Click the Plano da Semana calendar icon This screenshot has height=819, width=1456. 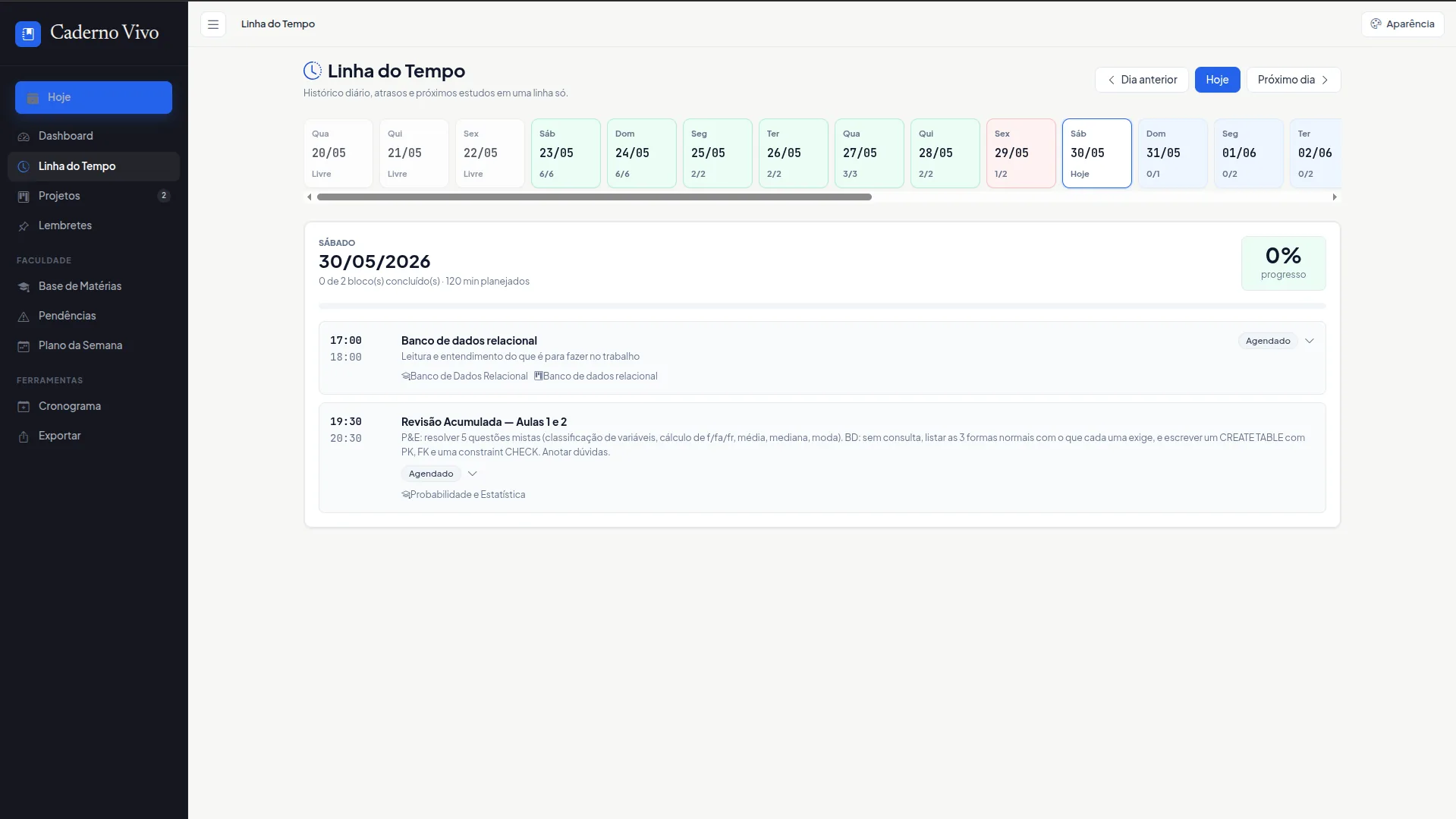[x=24, y=346]
